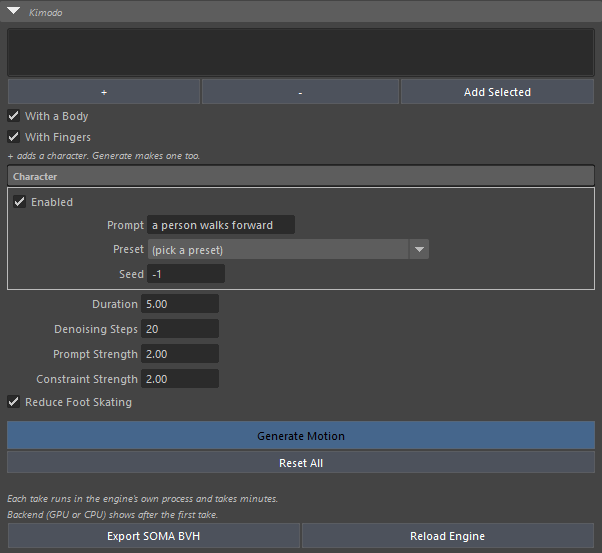Screen dimensions: 602x553
Task: Collapse the Kimodo panel triangle
Action: 13,11
